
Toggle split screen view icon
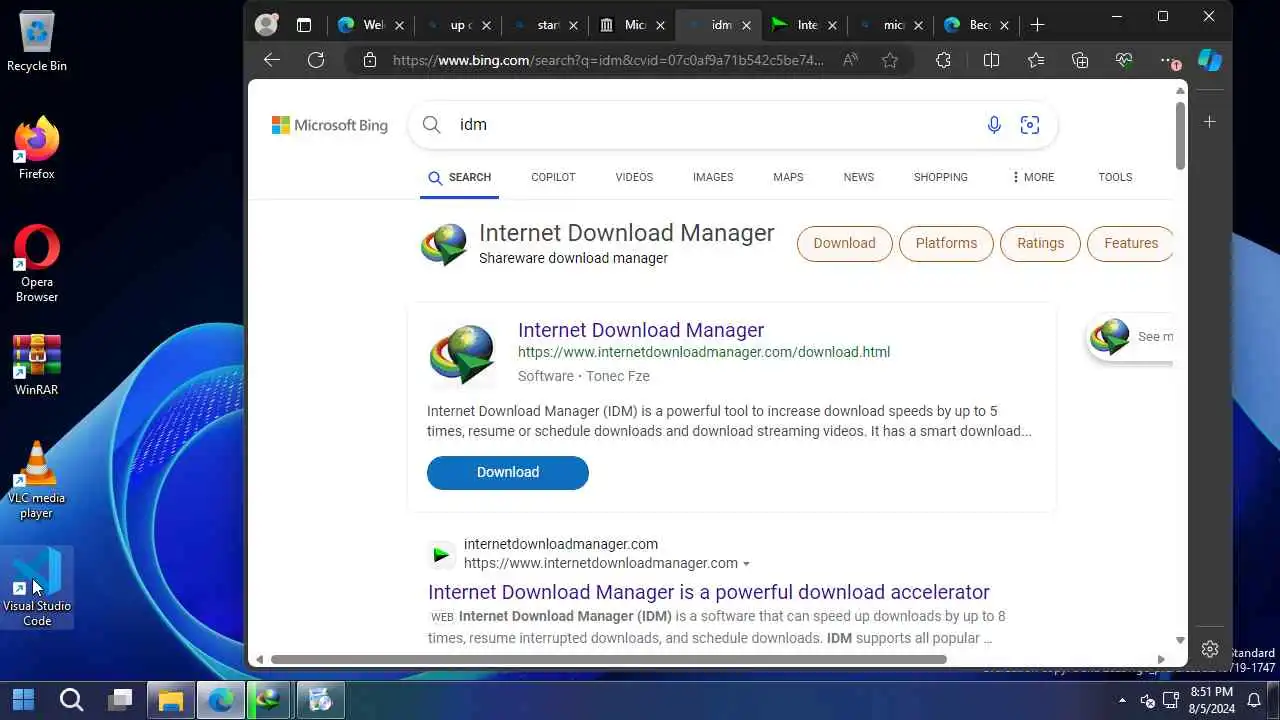[x=991, y=60]
